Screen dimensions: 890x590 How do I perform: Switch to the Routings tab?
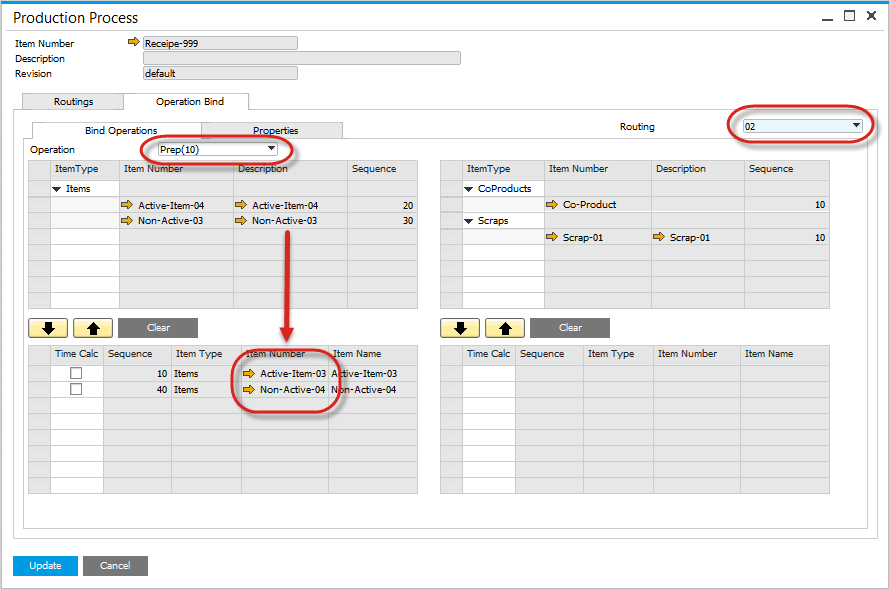click(73, 102)
